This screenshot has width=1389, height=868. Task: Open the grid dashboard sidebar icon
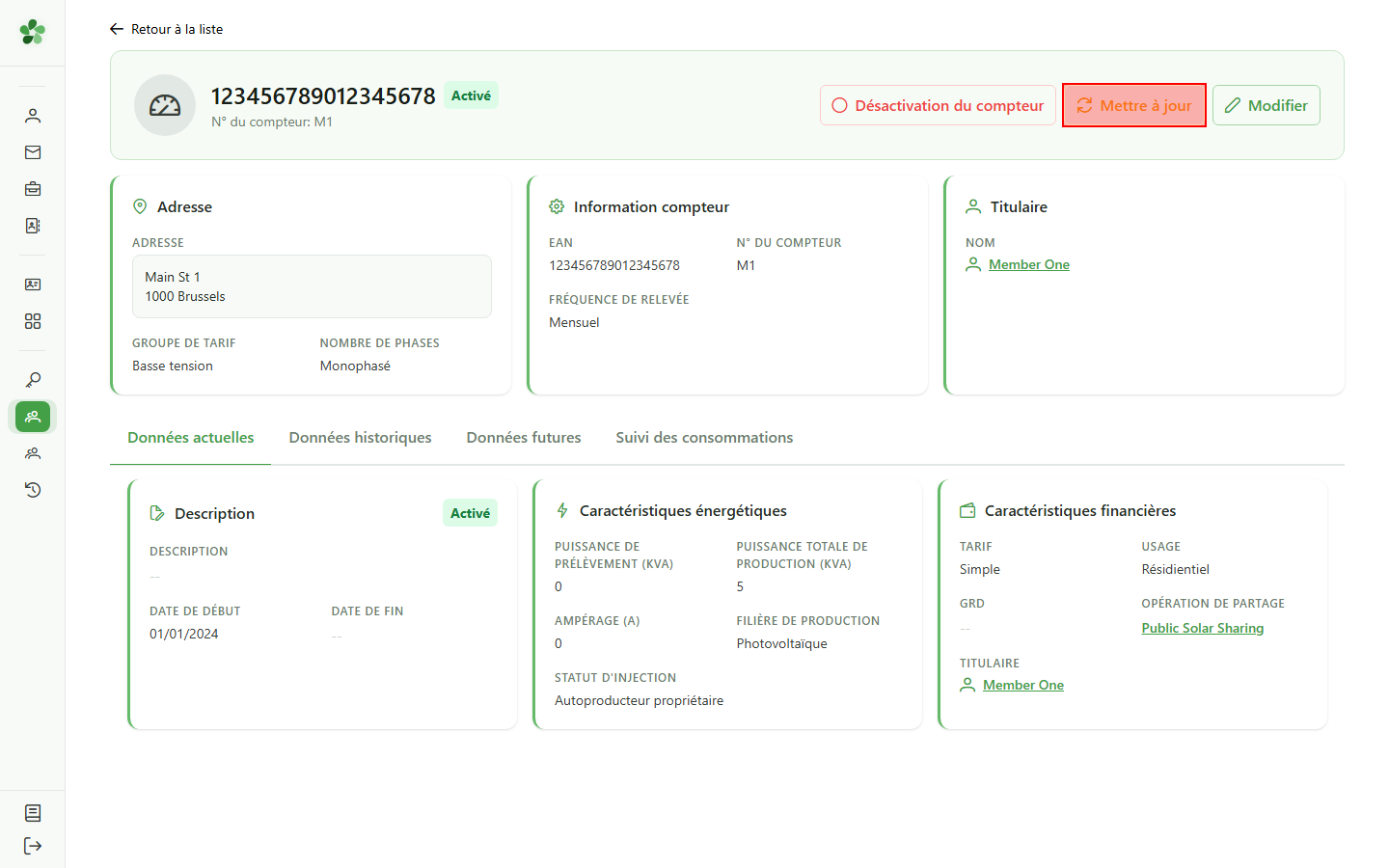(x=33, y=321)
